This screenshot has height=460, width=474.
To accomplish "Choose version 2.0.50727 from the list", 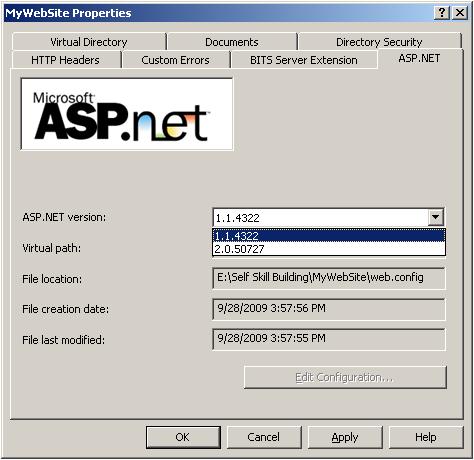I will tap(329, 249).
